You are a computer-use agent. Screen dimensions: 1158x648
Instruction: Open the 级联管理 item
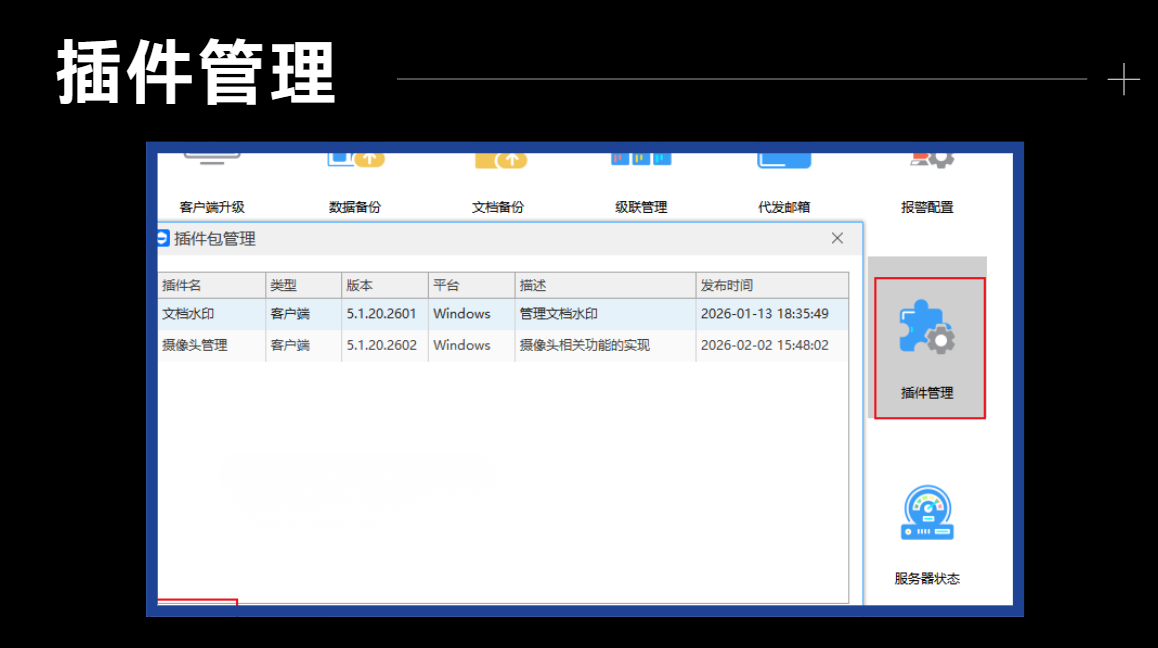point(641,183)
